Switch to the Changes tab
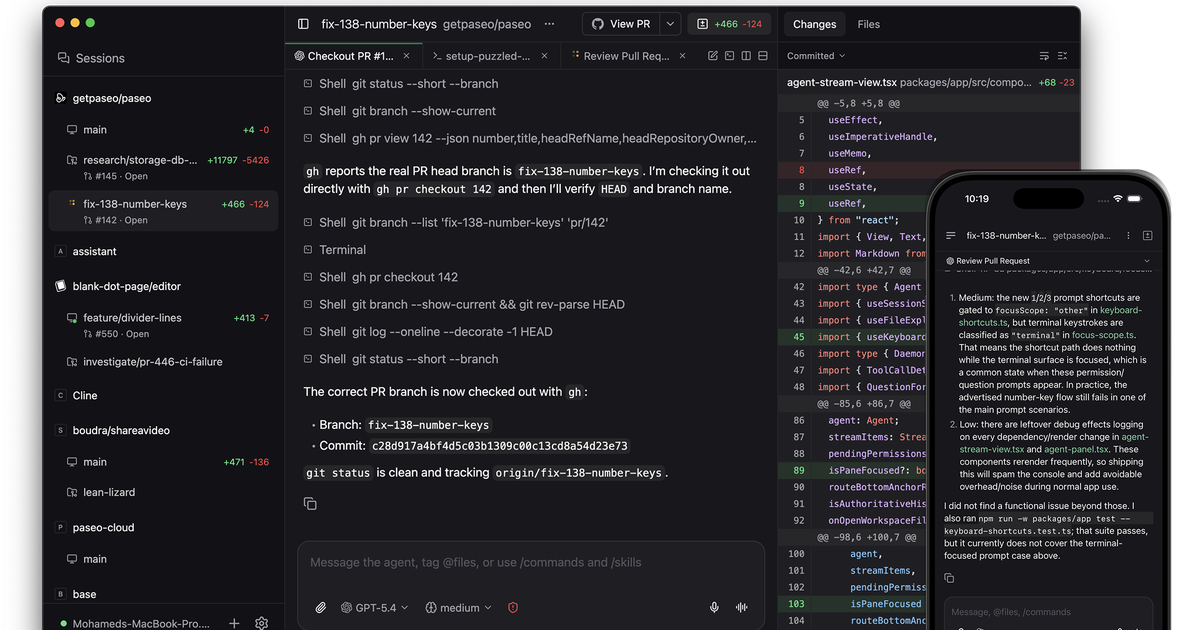The height and width of the screenshot is (630, 1200). 814,24
